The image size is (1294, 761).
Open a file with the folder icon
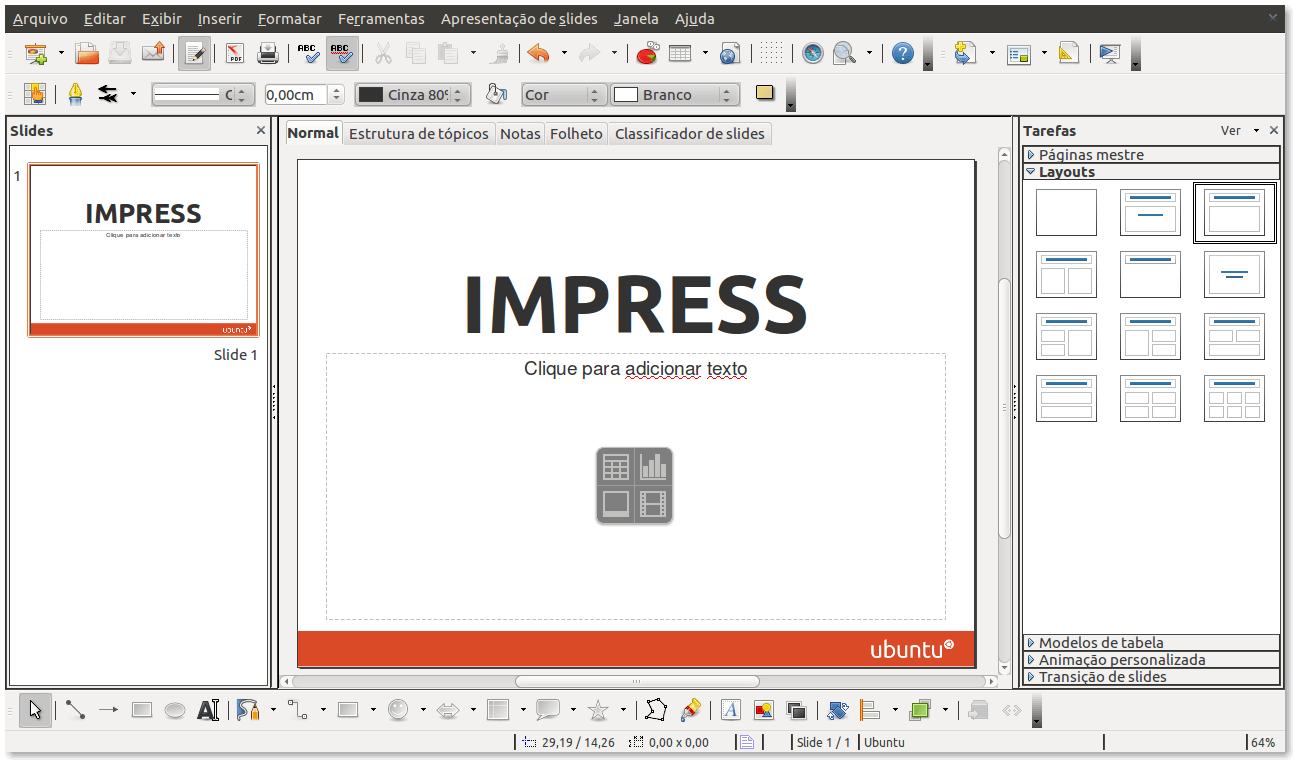pos(87,54)
